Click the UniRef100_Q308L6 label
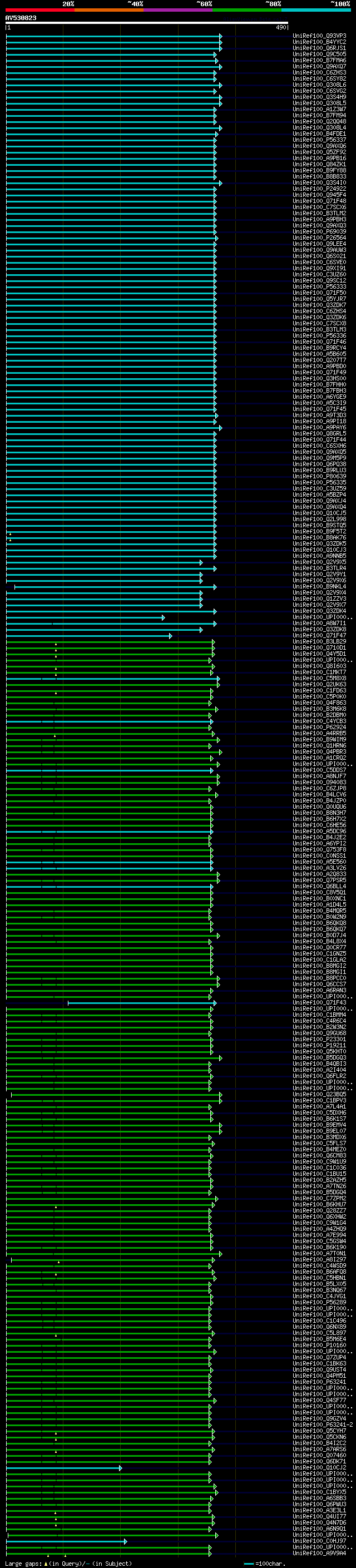The image size is (356, 1568). point(319,85)
